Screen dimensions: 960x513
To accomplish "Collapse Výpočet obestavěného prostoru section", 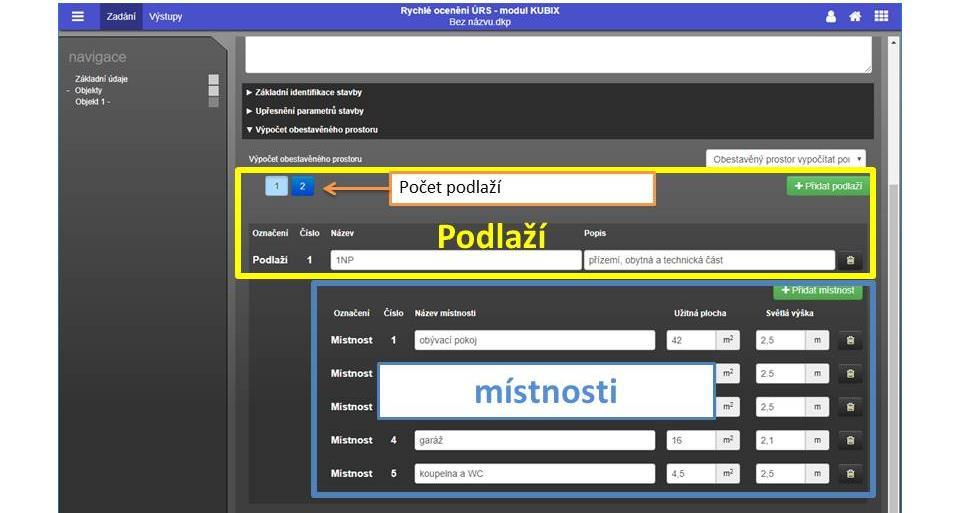I will tap(312, 130).
